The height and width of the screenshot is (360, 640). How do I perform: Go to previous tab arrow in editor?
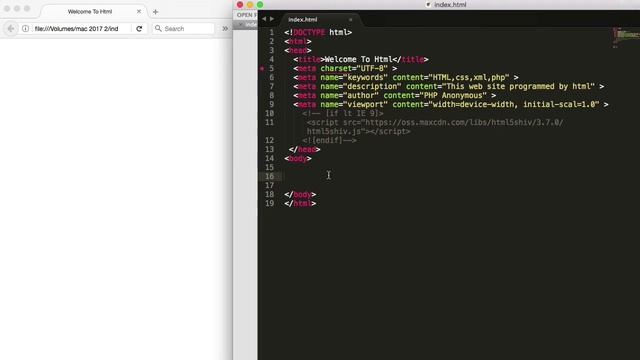(264, 19)
